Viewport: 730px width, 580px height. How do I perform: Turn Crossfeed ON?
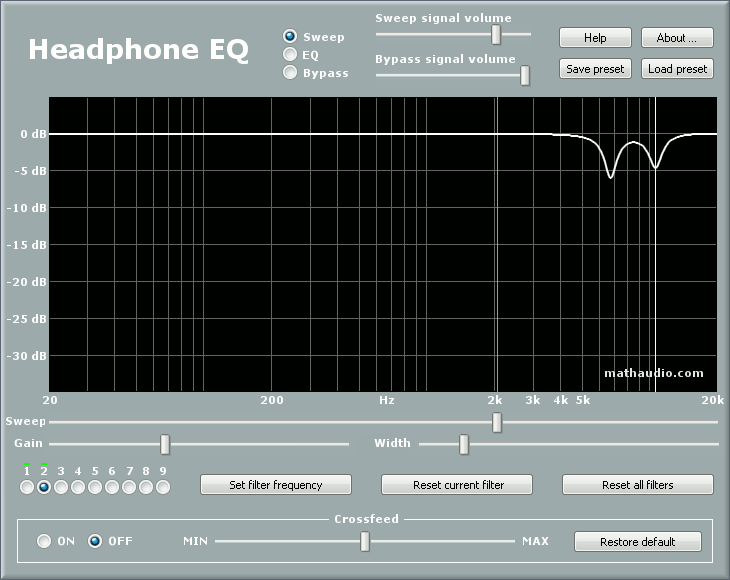click(x=44, y=541)
